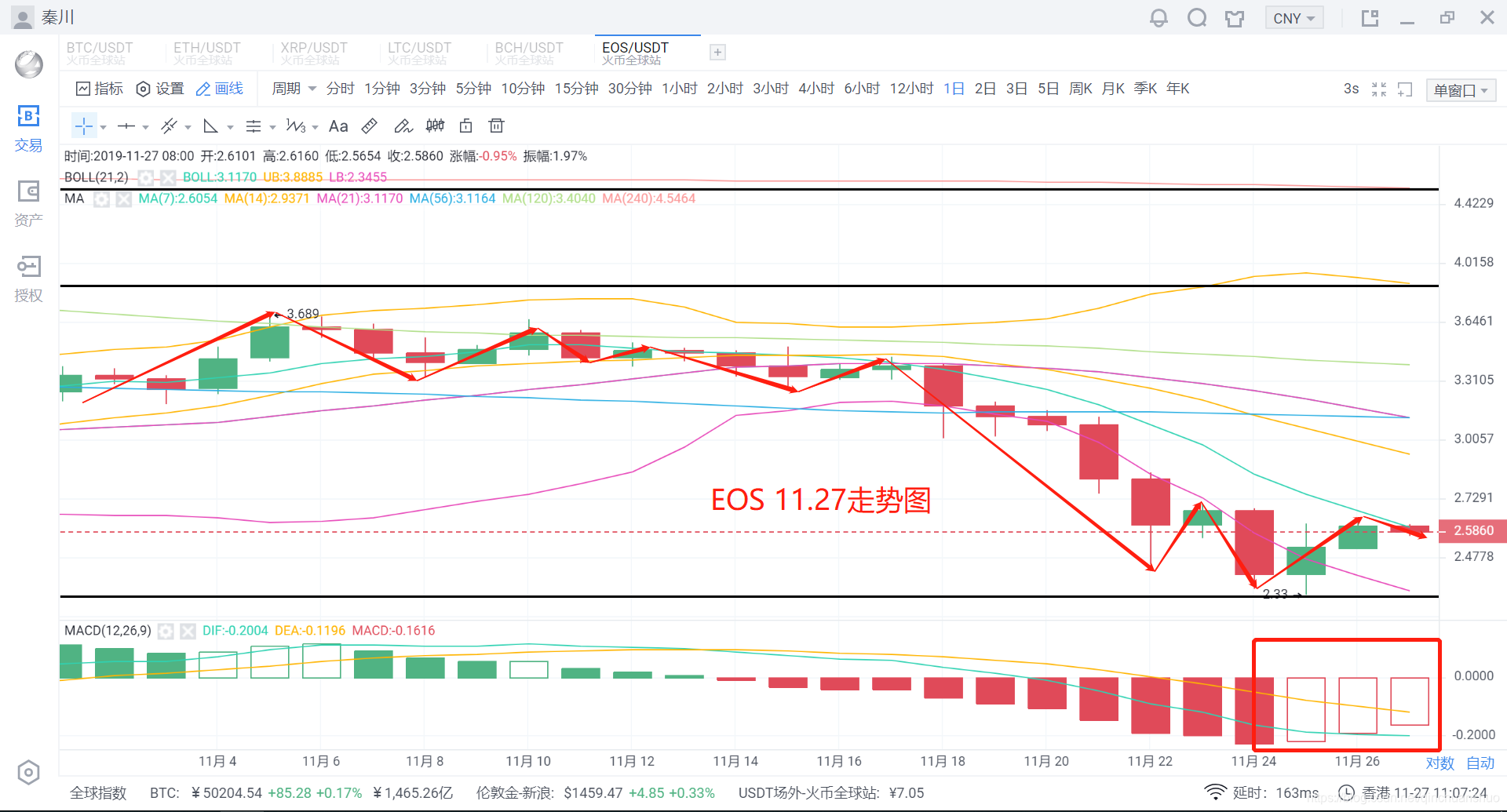Select the EOS/USDT tab
Viewport: 1507px width, 812px height.
click(x=648, y=53)
